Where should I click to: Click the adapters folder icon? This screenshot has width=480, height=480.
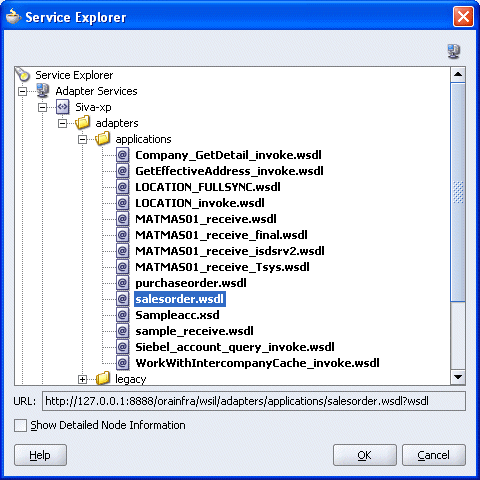click(x=83, y=122)
